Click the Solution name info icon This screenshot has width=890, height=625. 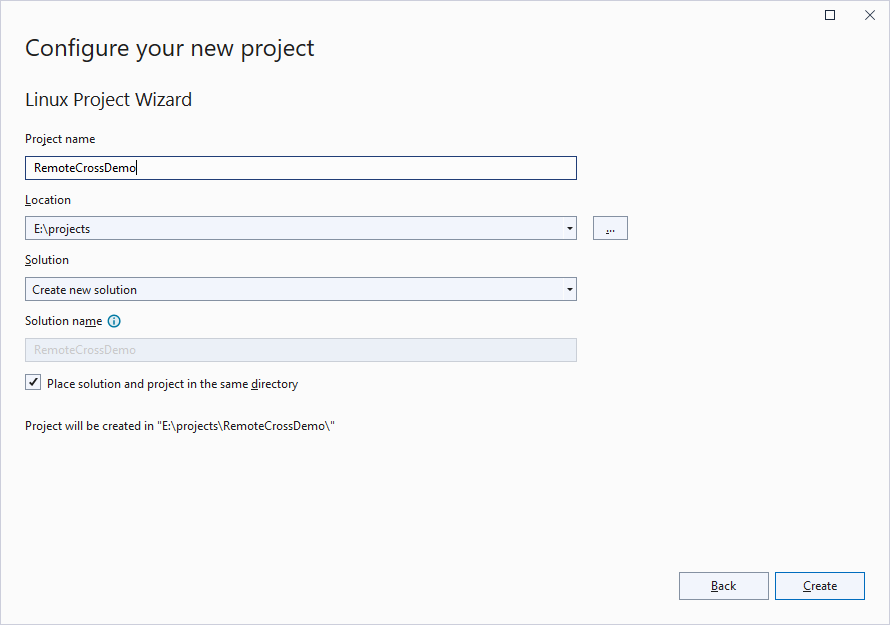pos(114,321)
